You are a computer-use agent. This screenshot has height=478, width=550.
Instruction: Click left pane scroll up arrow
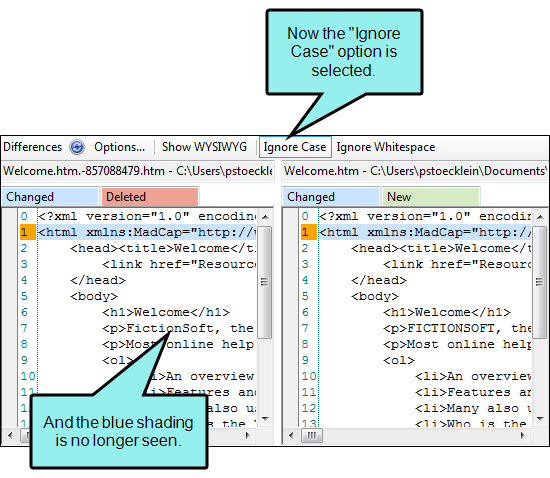(x=266, y=217)
